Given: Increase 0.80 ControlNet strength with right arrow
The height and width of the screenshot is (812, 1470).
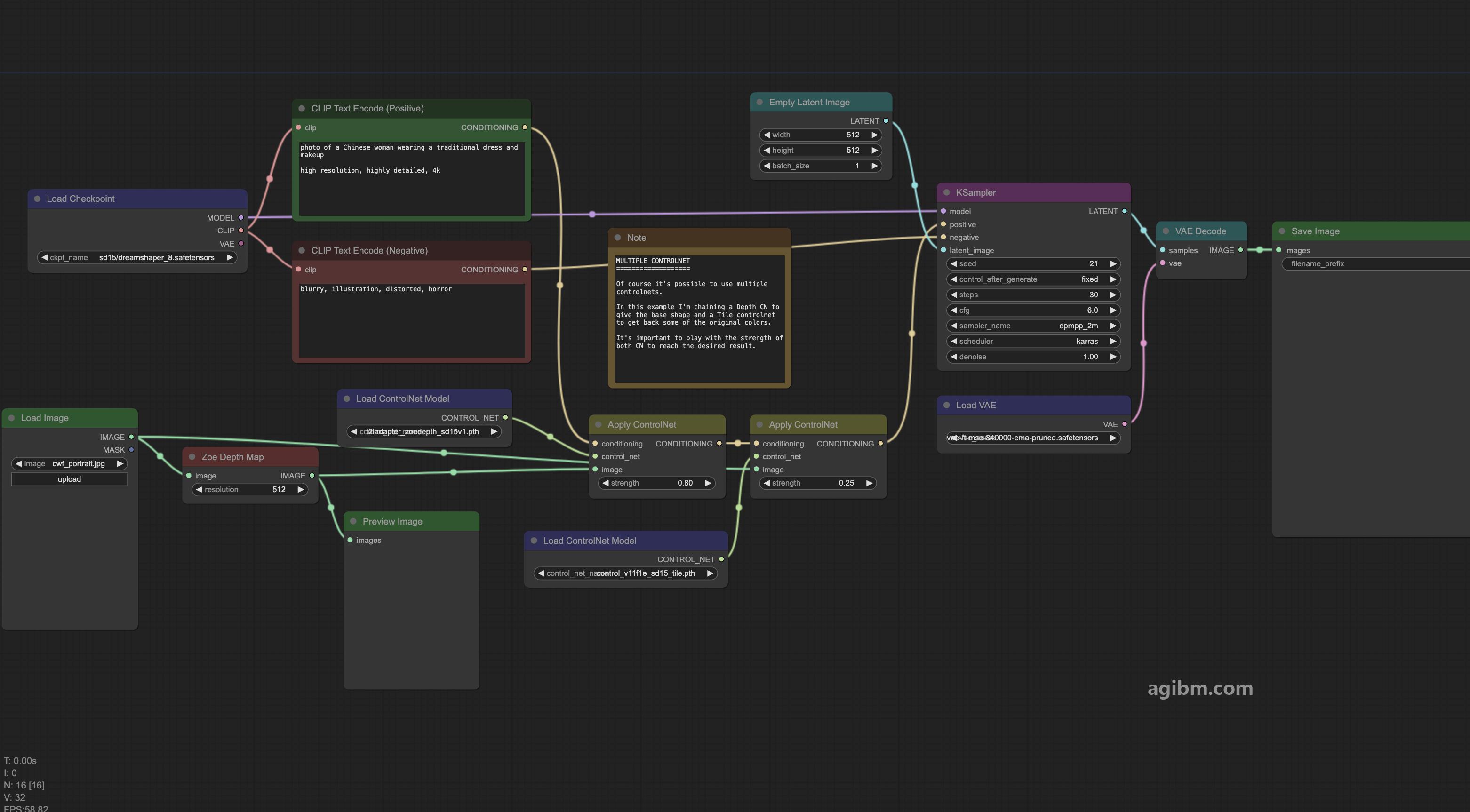Looking at the screenshot, I should 708,483.
